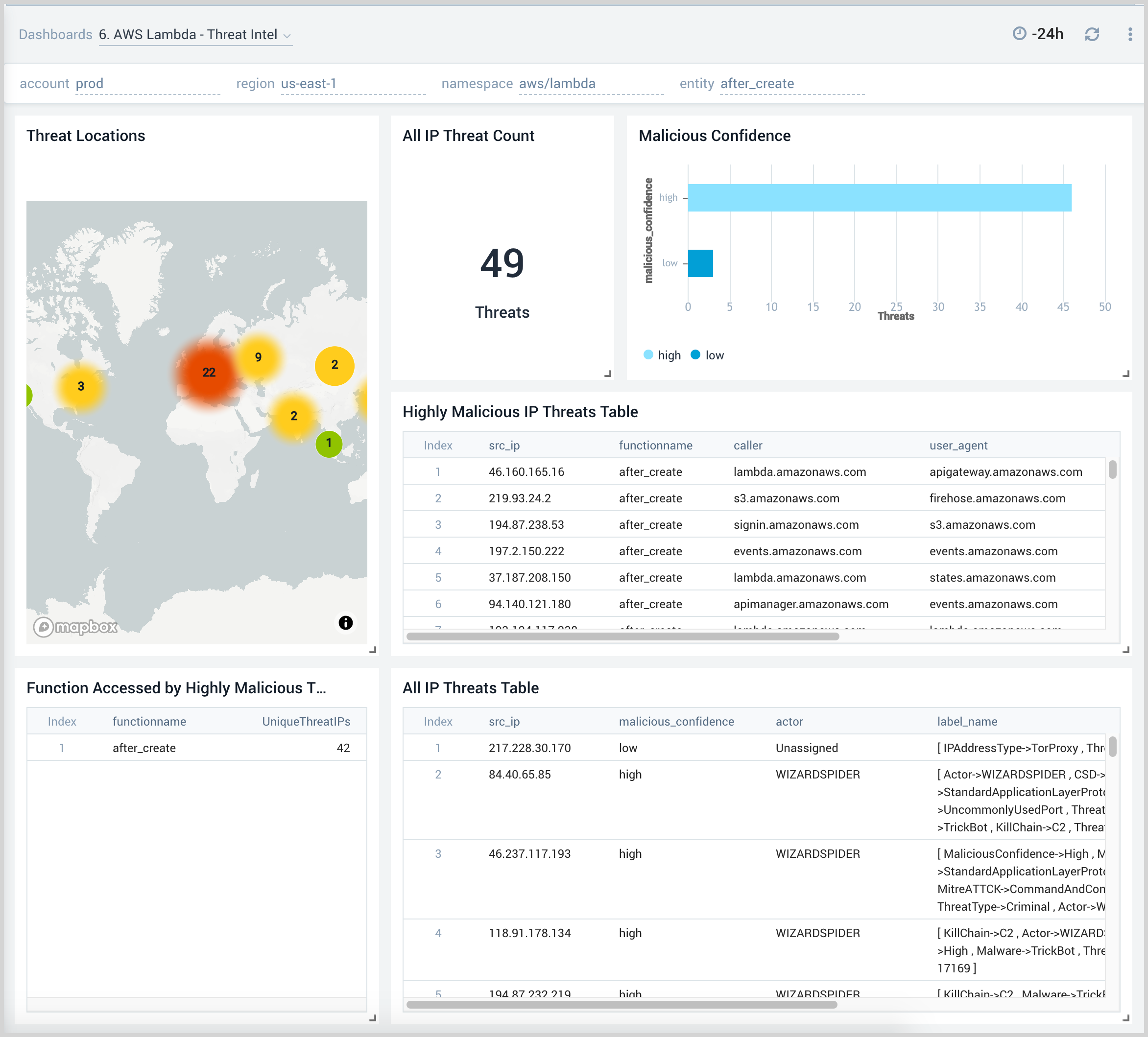Open index 1 in the Highly Malicious IP Threats Table
1148x1037 pixels.
pyautogui.click(x=438, y=472)
